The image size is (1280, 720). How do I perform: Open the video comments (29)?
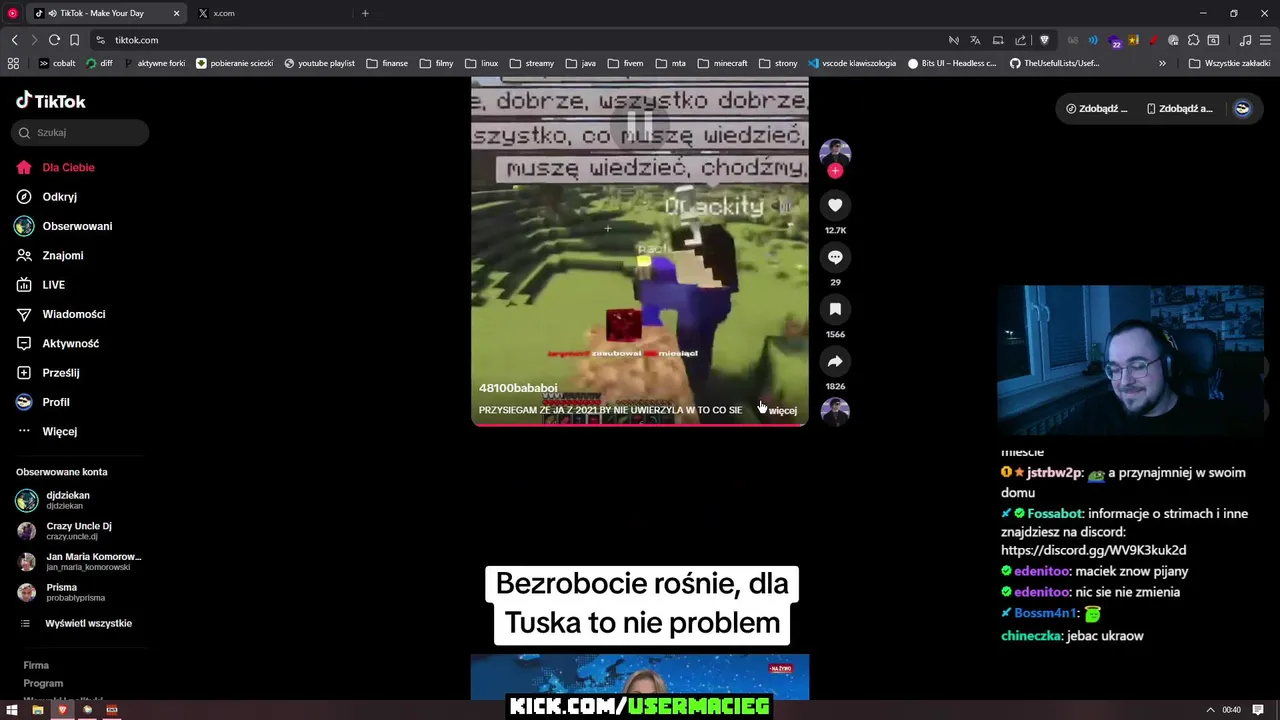tap(835, 257)
